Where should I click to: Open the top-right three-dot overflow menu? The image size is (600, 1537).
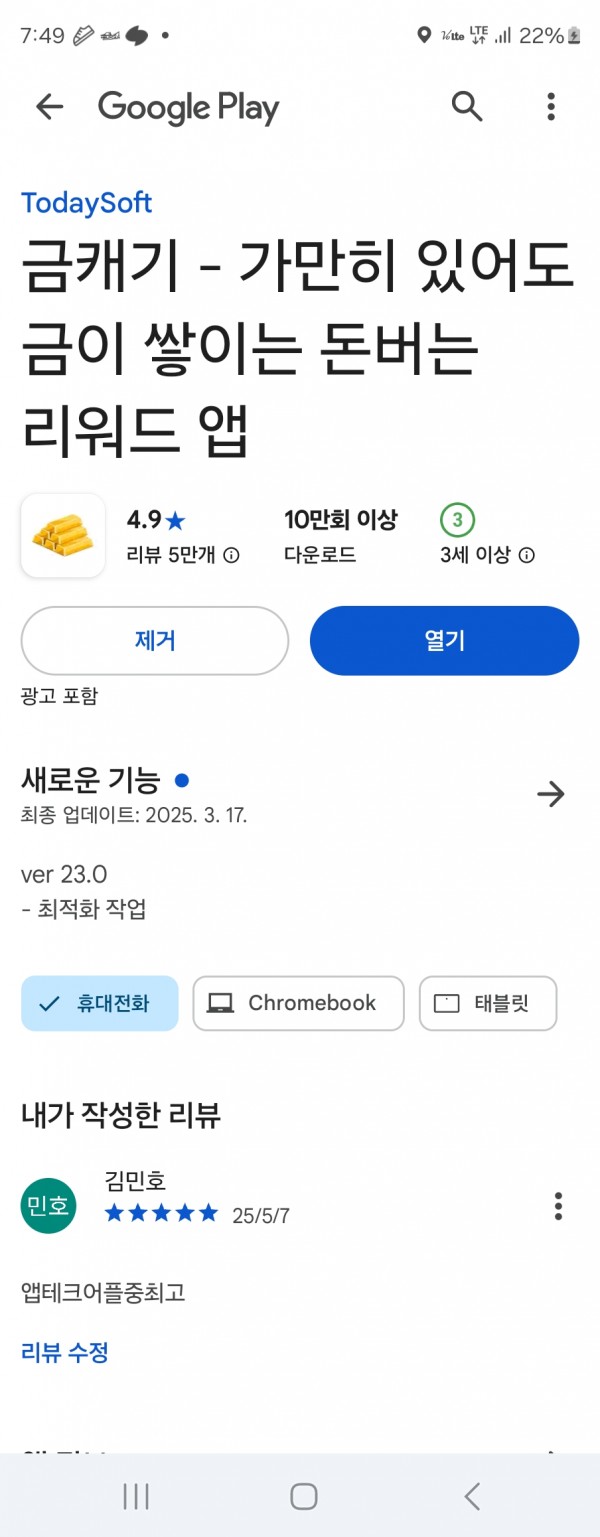pyautogui.click(x=551, y=106)
